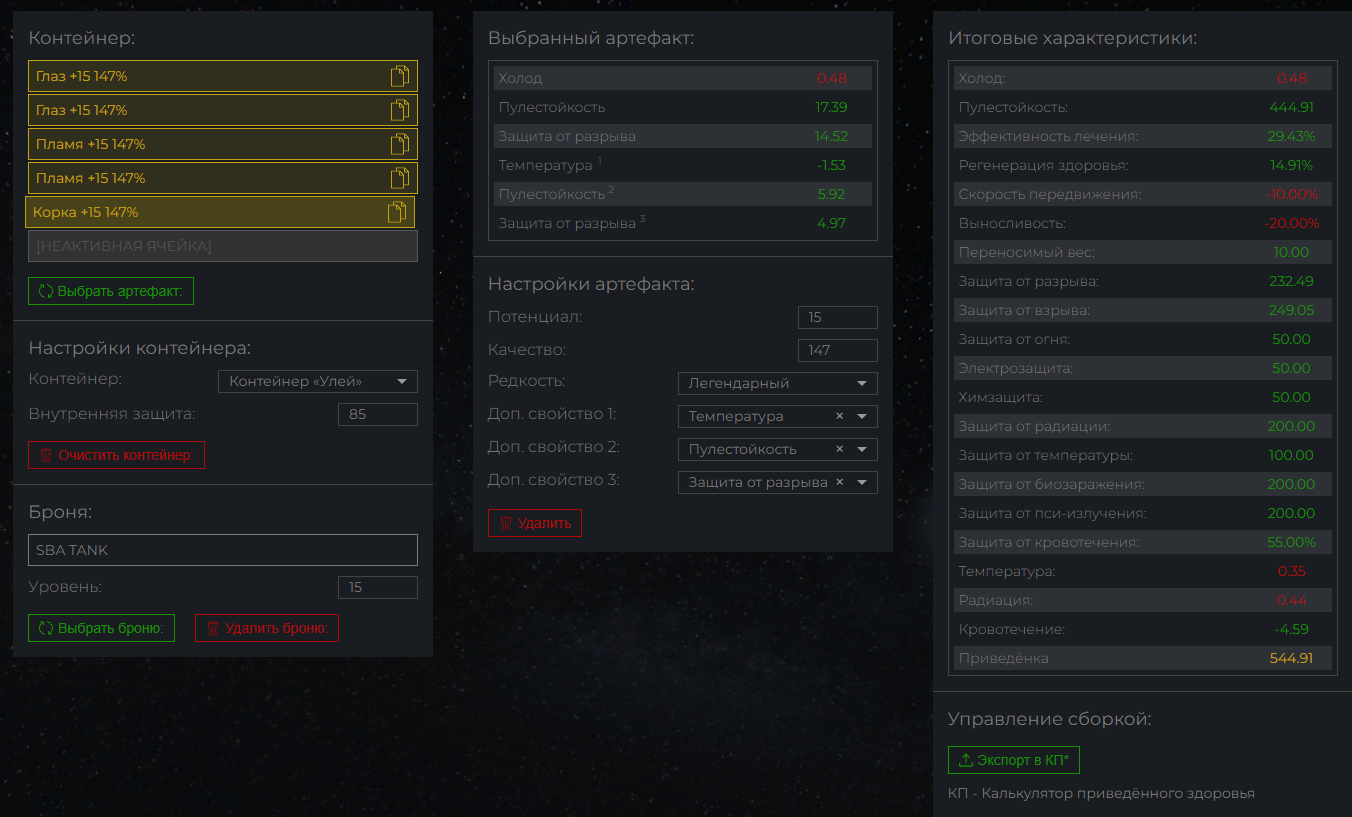Select the inactive НЕАКТИВНАЯ ЯЧЕЙКА slot
The width and height of the screenshot is (1352, 817).
click(222, 246)
